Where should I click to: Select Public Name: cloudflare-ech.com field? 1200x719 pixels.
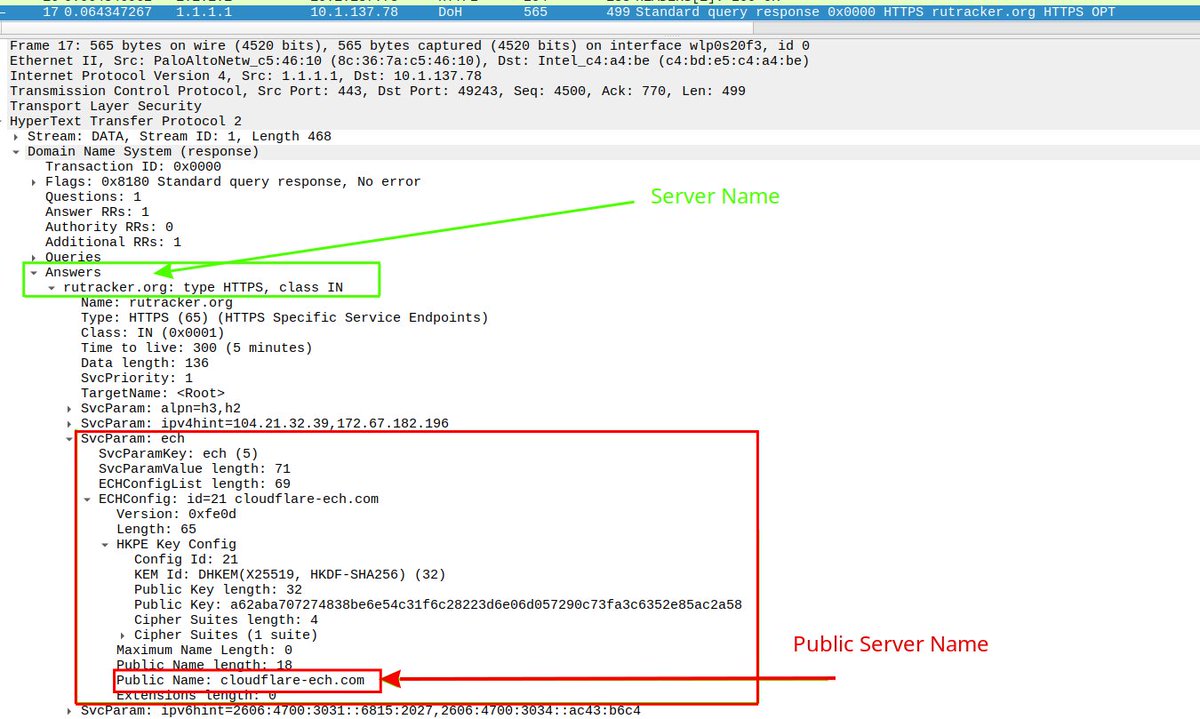(x=241, y=680)
